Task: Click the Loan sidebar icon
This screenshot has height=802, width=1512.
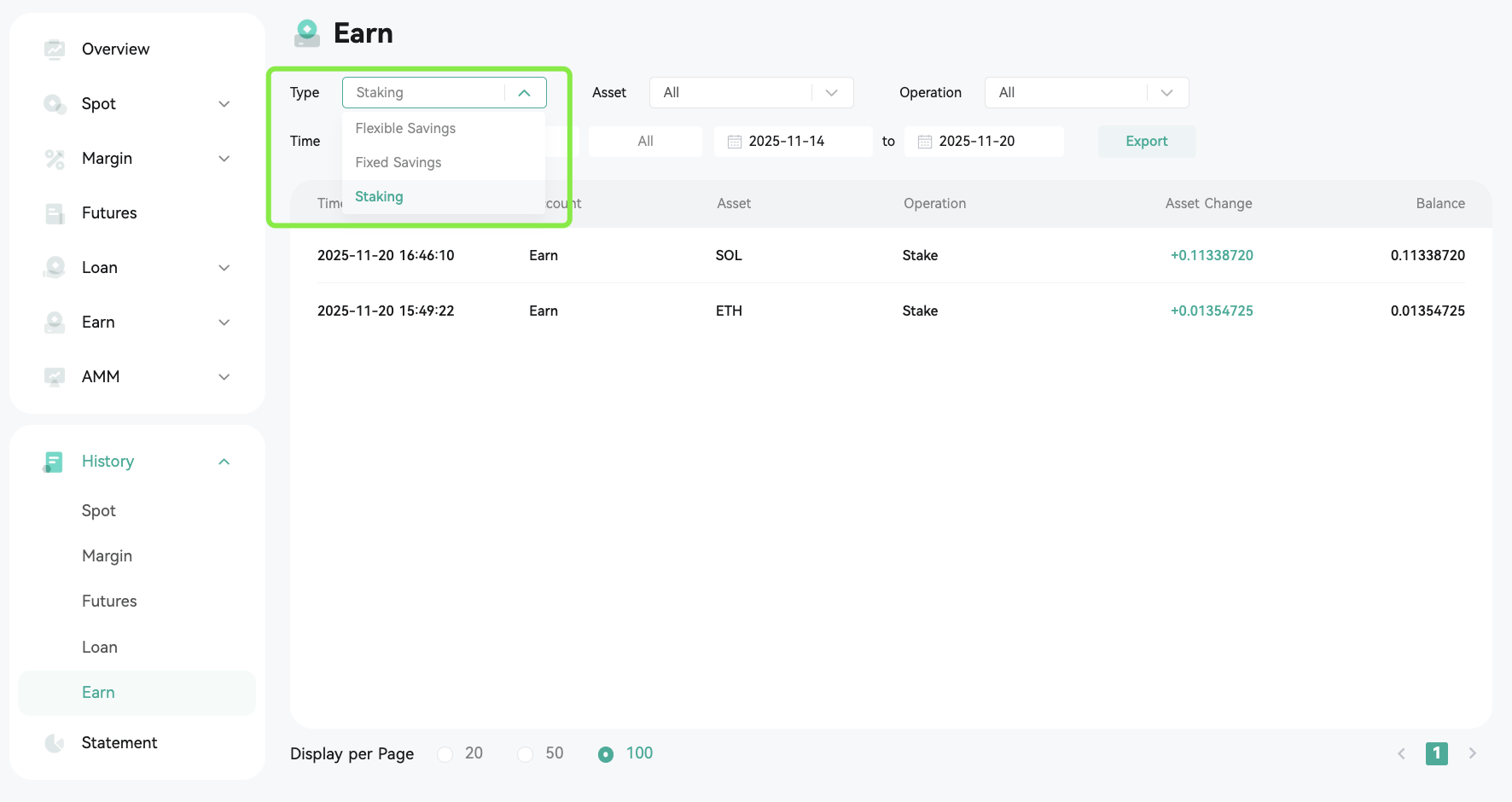Action: point(55,268)
